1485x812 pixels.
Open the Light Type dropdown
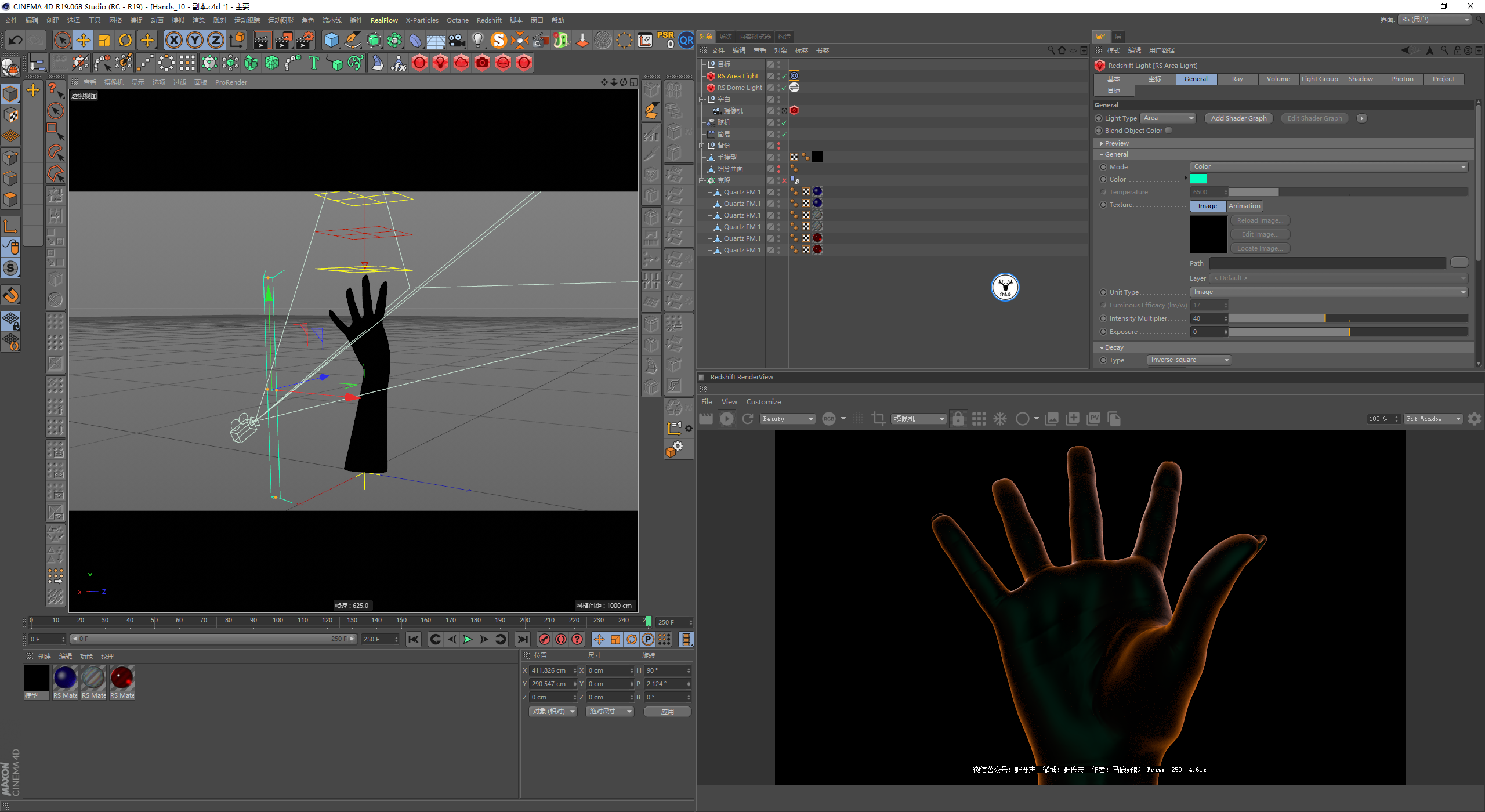pos(1168,118)
